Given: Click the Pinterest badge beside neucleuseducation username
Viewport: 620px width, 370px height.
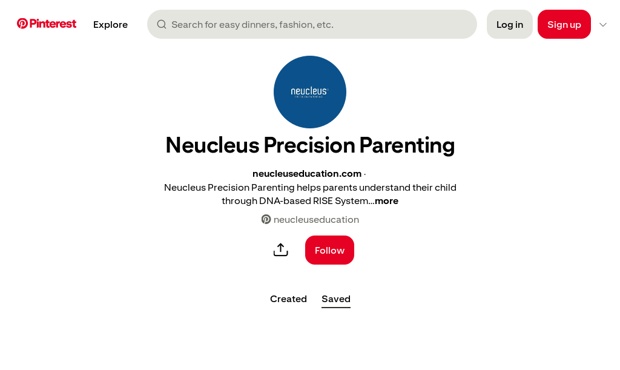Looking at the screenshot, I should click(x=266, y=219).
